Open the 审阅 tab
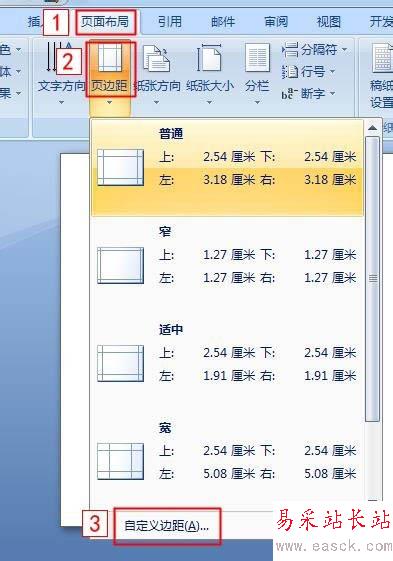This screenshot has width=393, height=561. (x=276, y=22)
